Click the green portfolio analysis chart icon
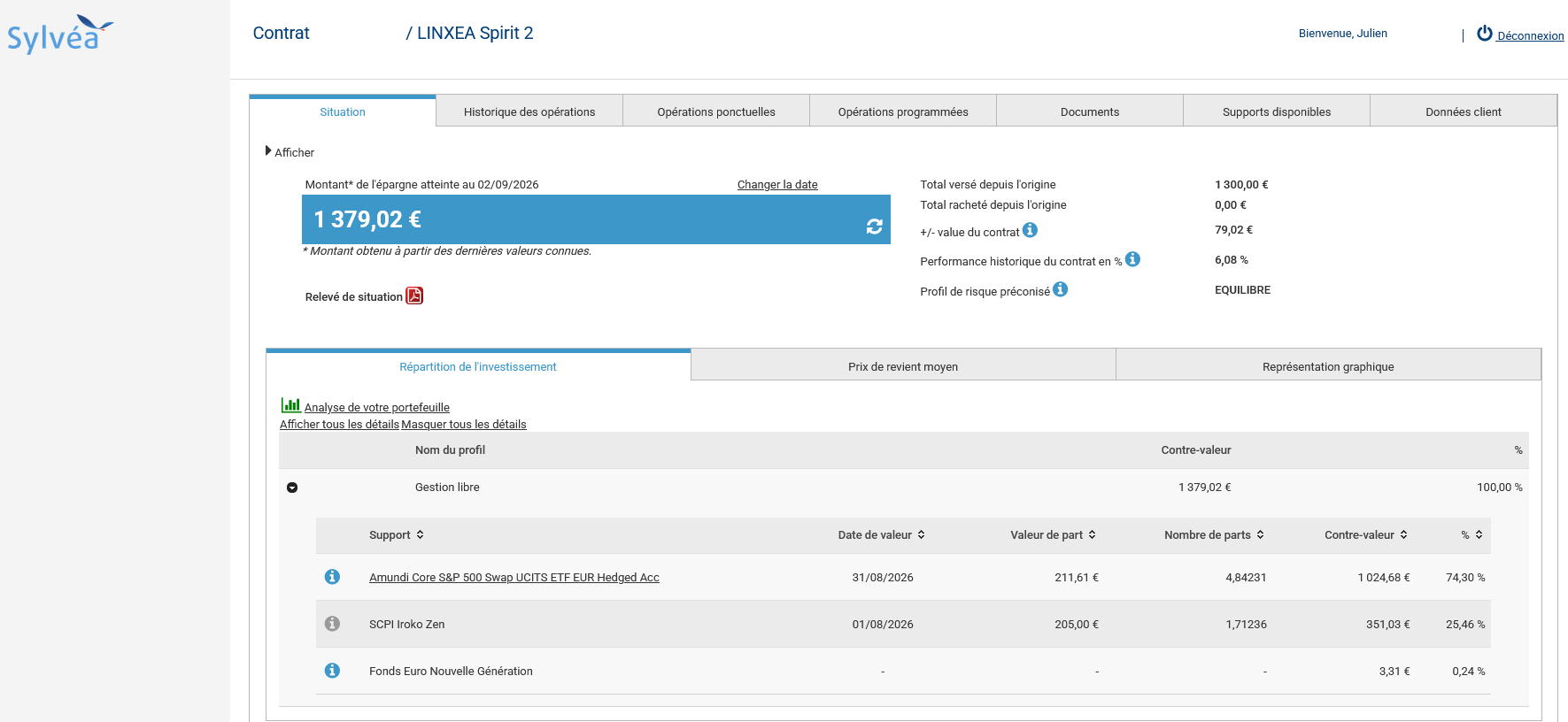1568x722 pixels. pyautogui.click(x=290, y=405)
